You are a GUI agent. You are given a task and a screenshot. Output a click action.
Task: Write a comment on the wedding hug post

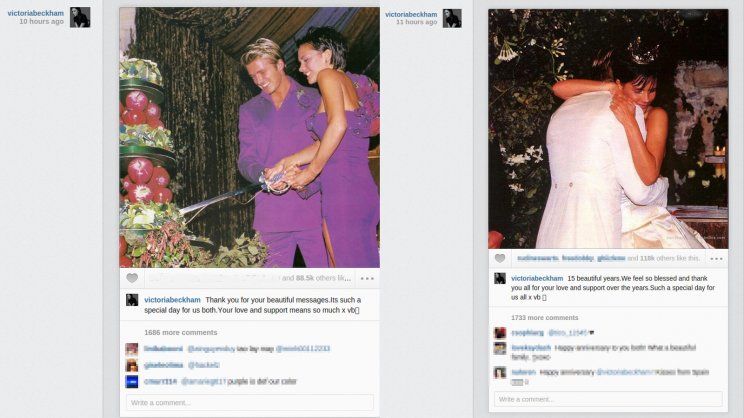click(x=608, y=399)
